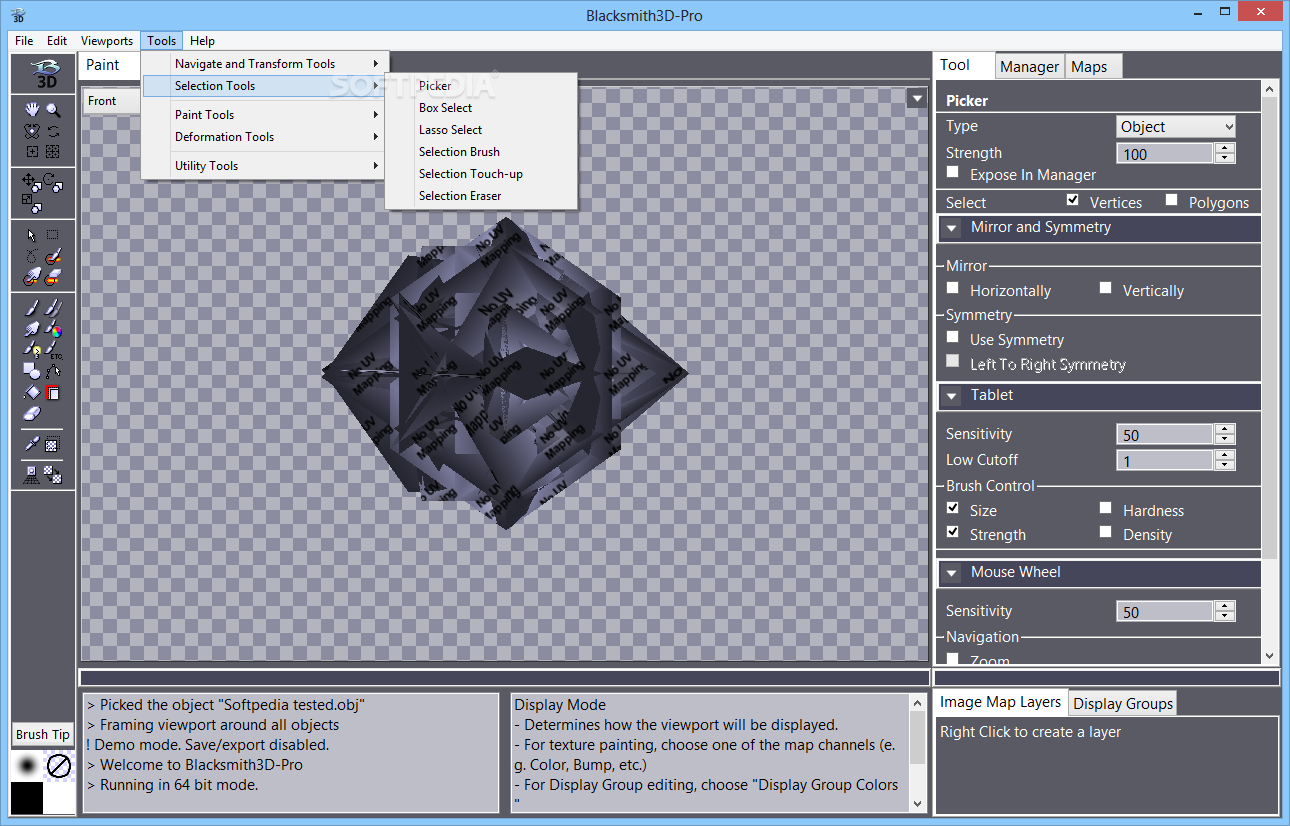Click the black foreground color swatch

[26, 797]
